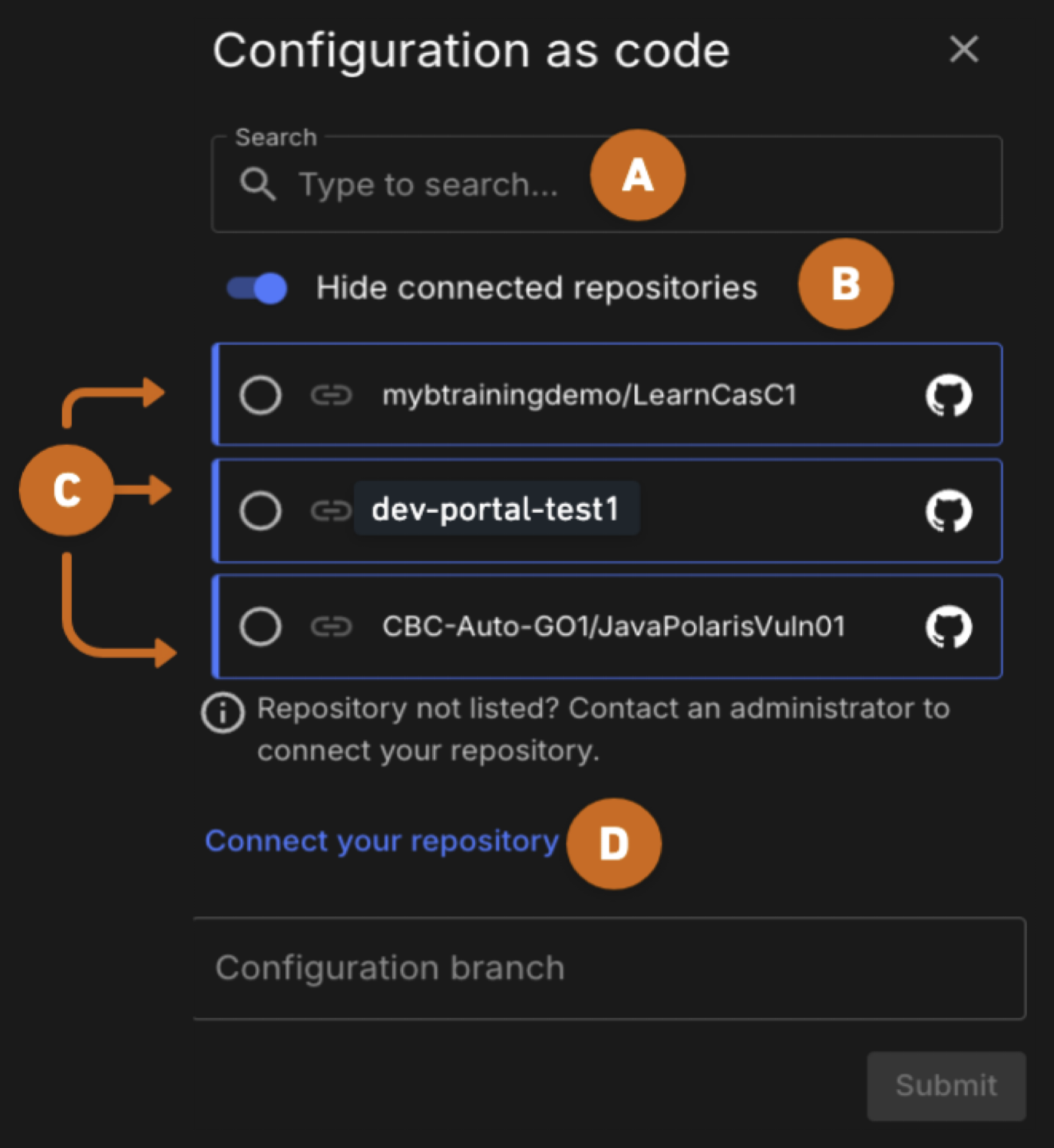The image size is (1054, 1148).
Task: Click the info icon near the repository notice
Action: (x=221, y=711)
